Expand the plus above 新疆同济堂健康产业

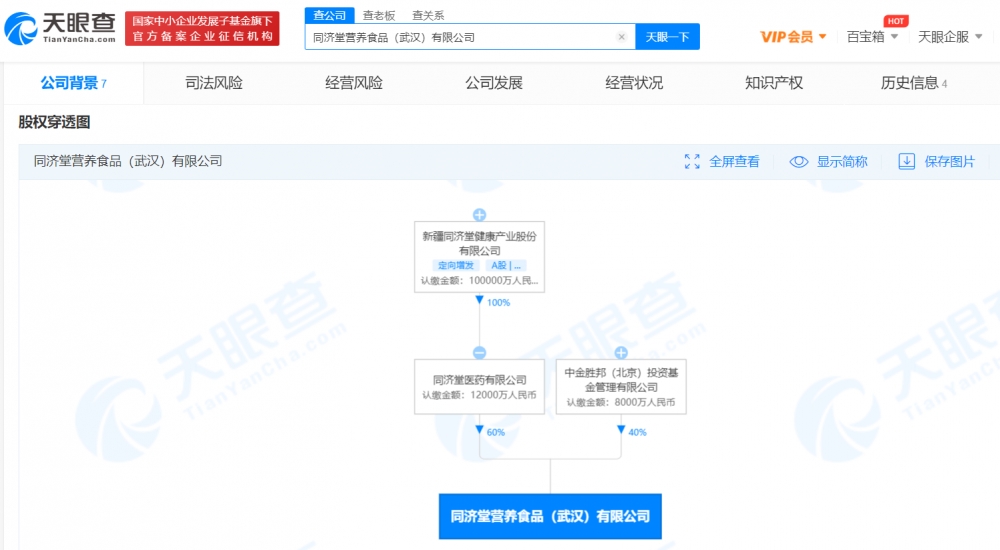(x=480, y=215)
